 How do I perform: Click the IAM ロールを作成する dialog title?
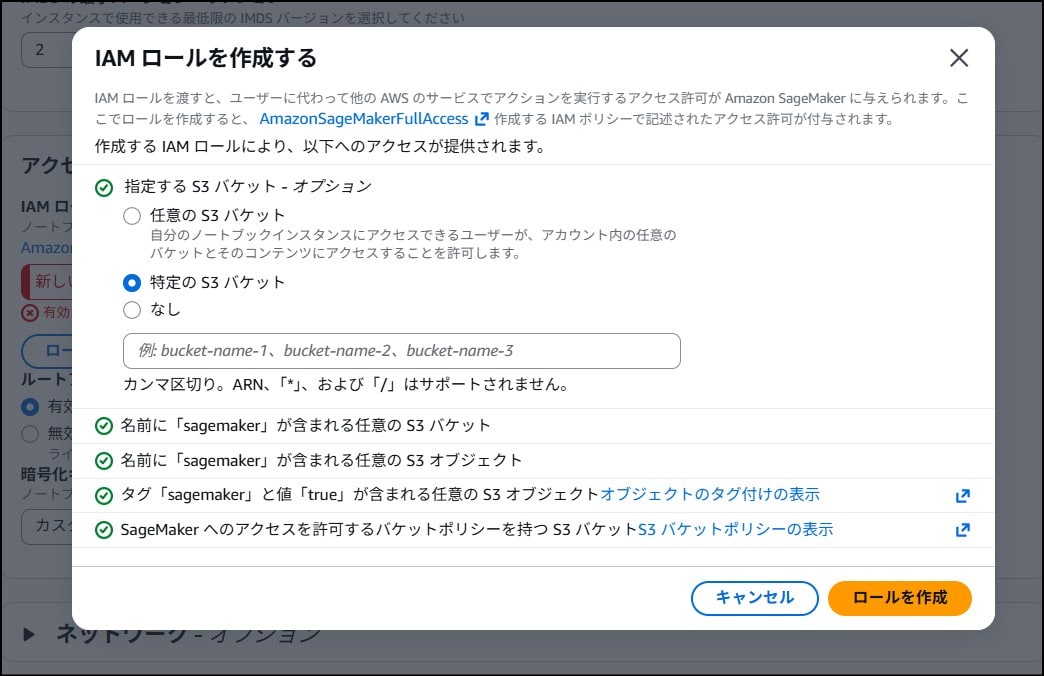point(206,58)
